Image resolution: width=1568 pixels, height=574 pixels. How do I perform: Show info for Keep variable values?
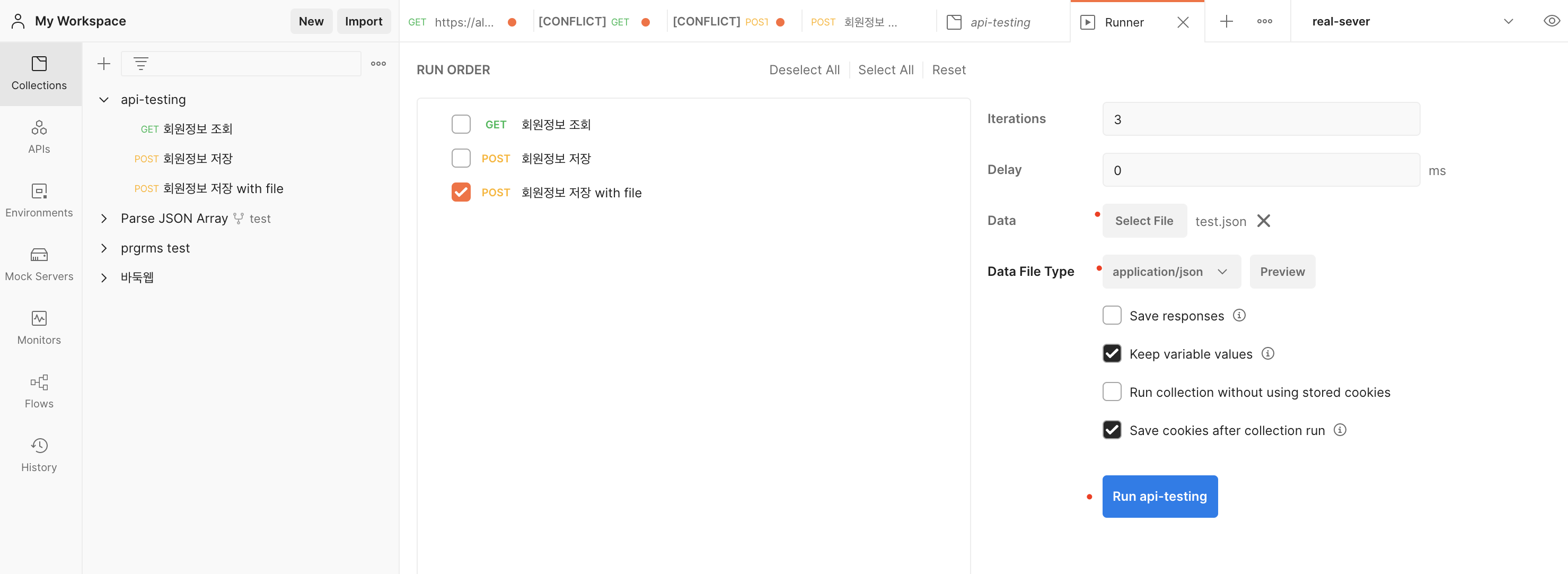point(1267,353)
